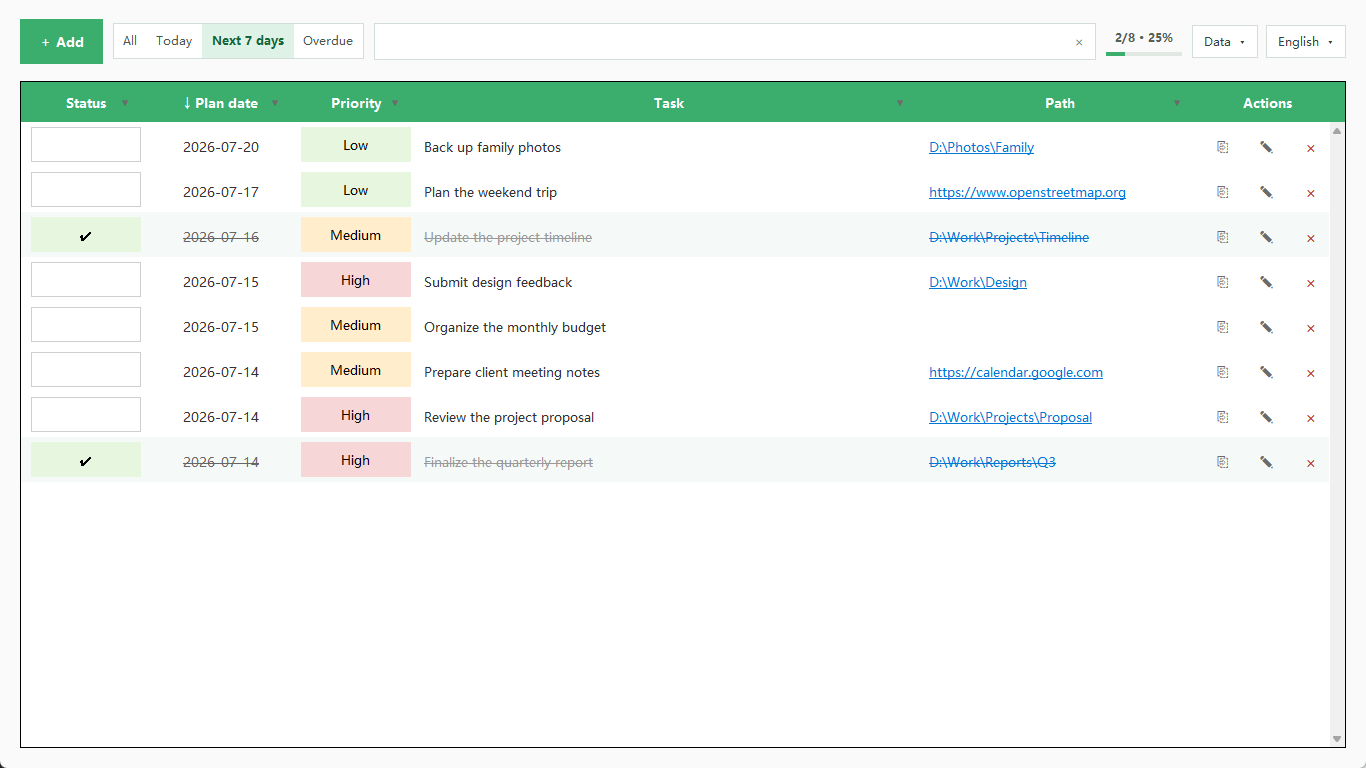Mark 'Back up family photos' as done
Screen dimensions: 1366x768
click(x=86, y=144)
